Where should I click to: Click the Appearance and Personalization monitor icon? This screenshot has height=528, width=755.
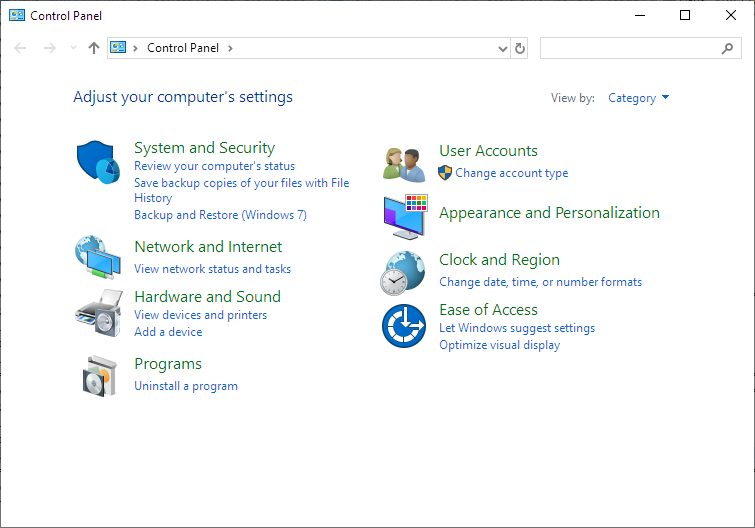click(405, 216)
